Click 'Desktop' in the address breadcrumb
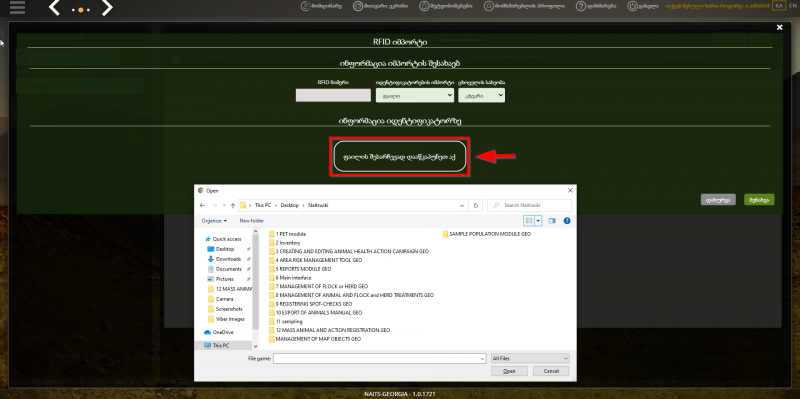800x399 pixels. (x=289, y=205)
